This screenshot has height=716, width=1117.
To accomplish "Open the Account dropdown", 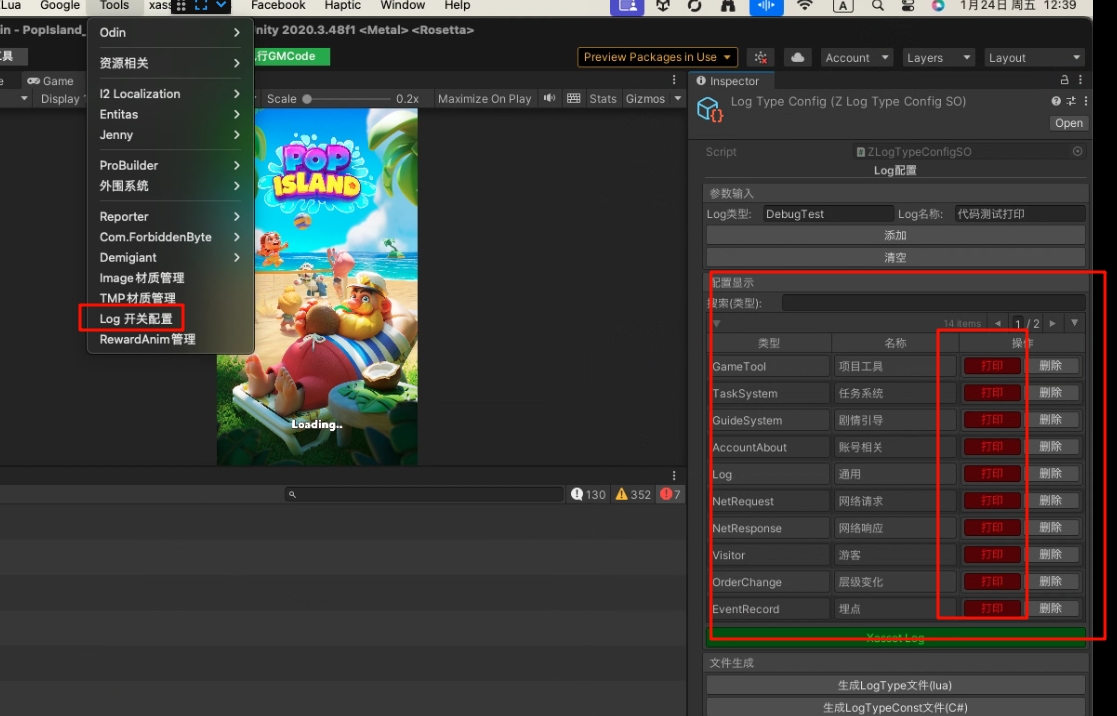I will click(x=856, y=58).
